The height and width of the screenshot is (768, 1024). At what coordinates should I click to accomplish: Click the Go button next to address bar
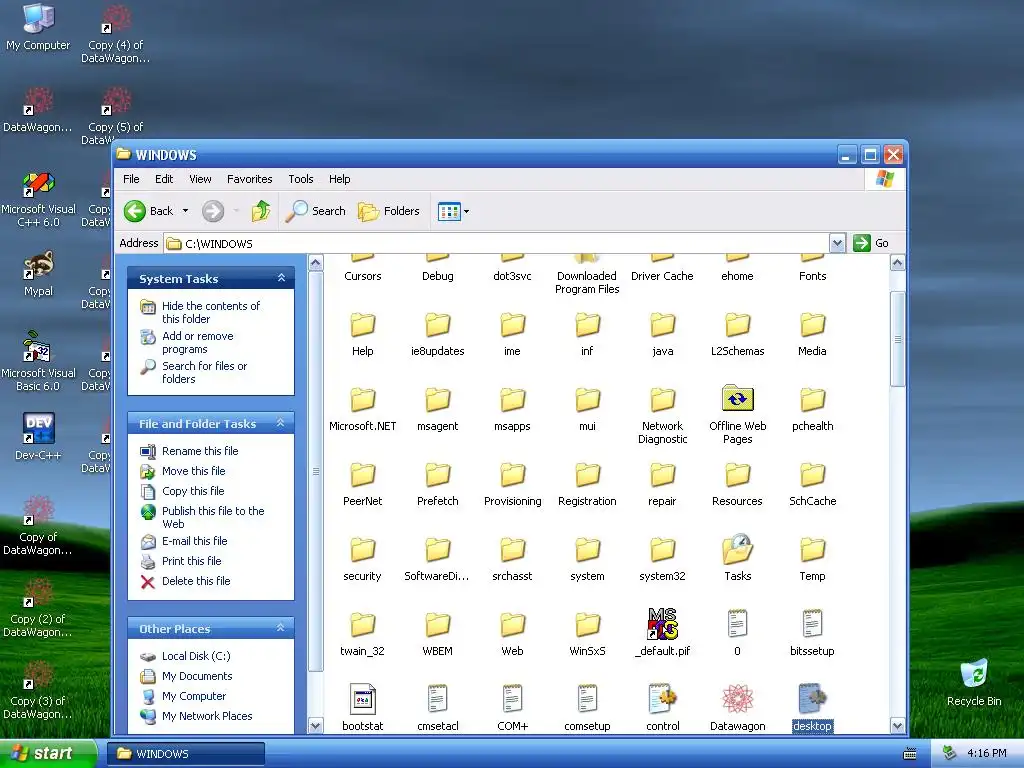(871, 243)
